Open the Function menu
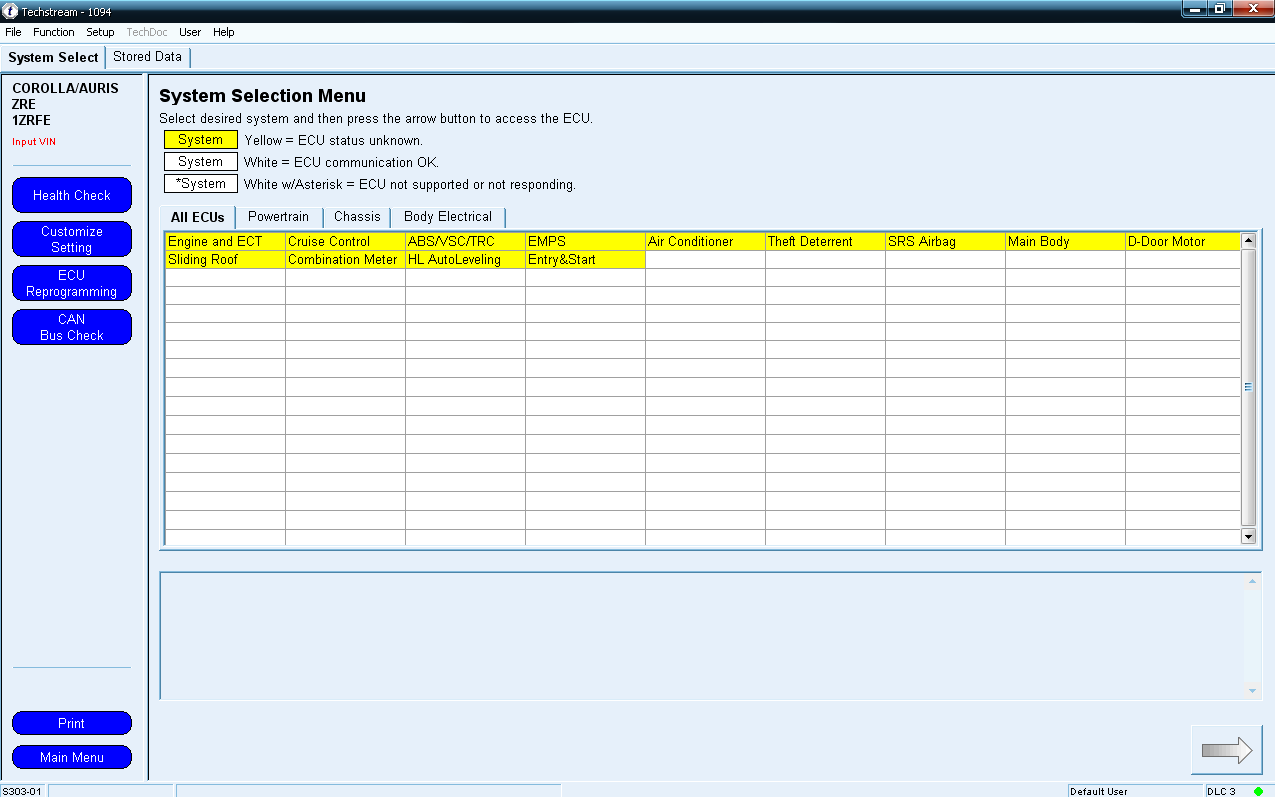1275x797 pixels. pyautogui.click(x=54, y=32)
